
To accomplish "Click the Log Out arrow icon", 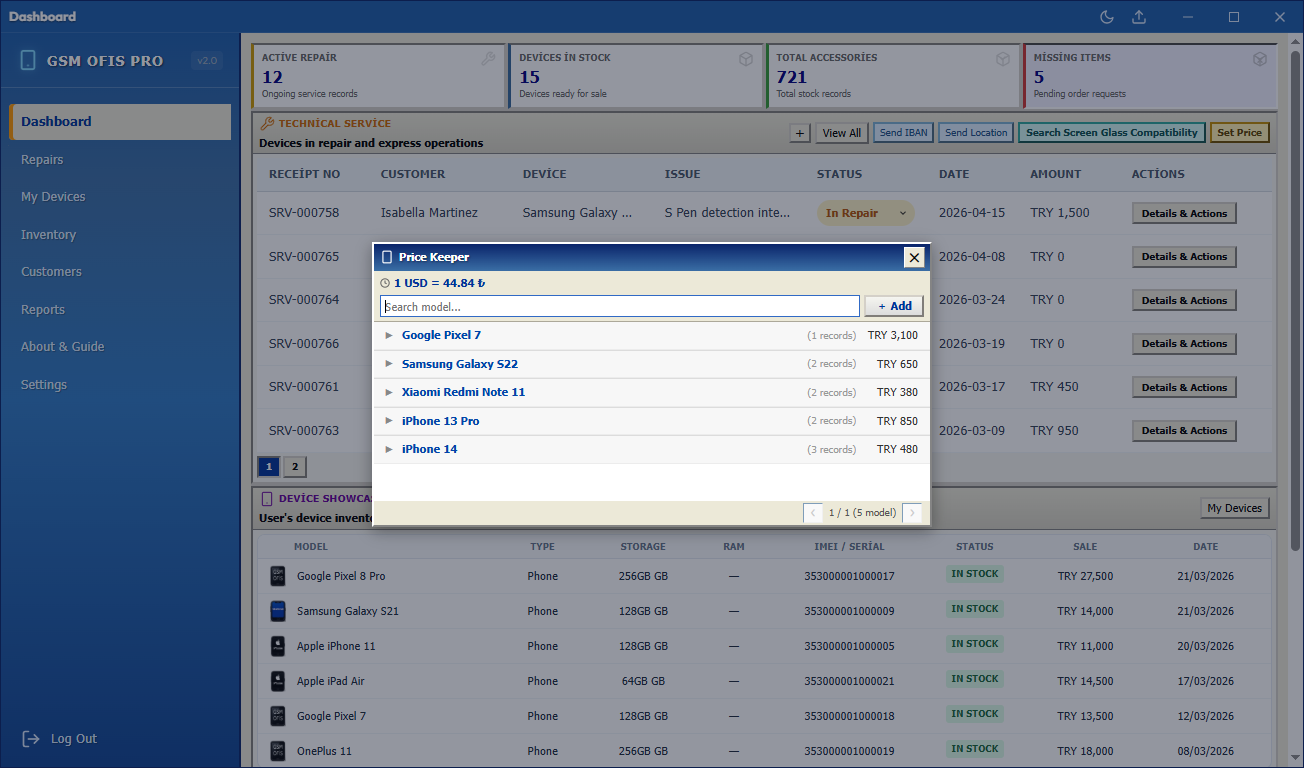I will [31, 739].
